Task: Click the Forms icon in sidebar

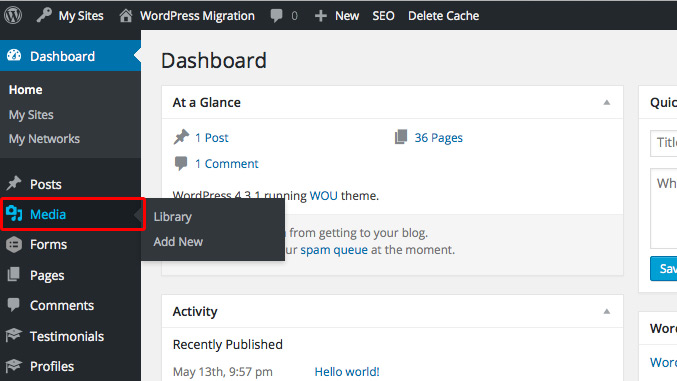Action: click(14, 244)
